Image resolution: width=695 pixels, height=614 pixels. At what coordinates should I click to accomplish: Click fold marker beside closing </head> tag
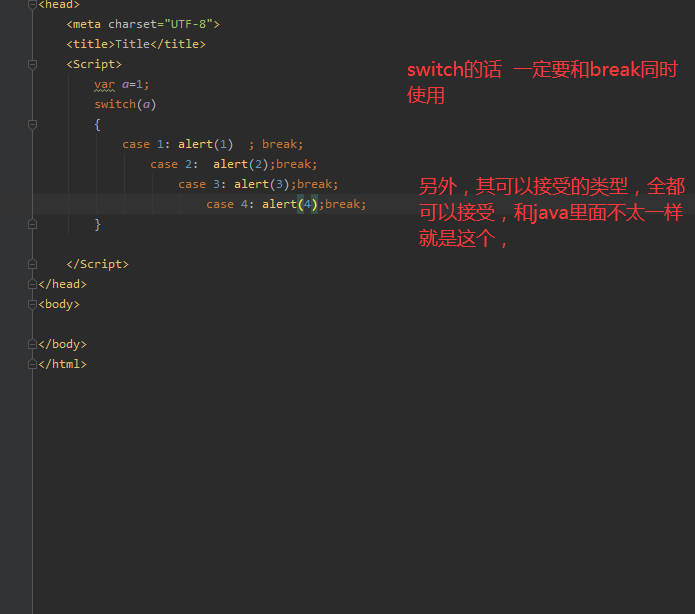pyautogui.click(x=32, y=284)
